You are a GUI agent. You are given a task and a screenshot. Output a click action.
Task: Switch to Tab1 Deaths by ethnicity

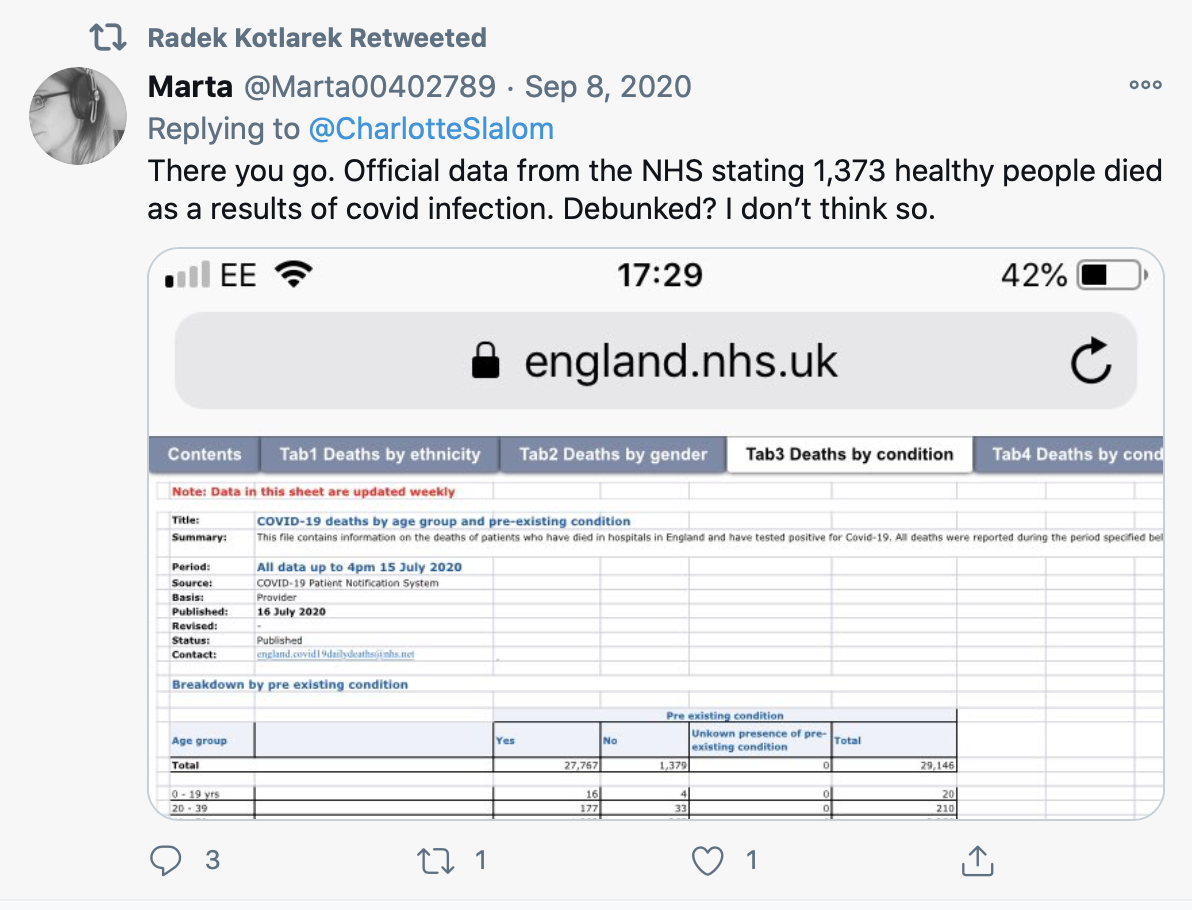point(379,454)
